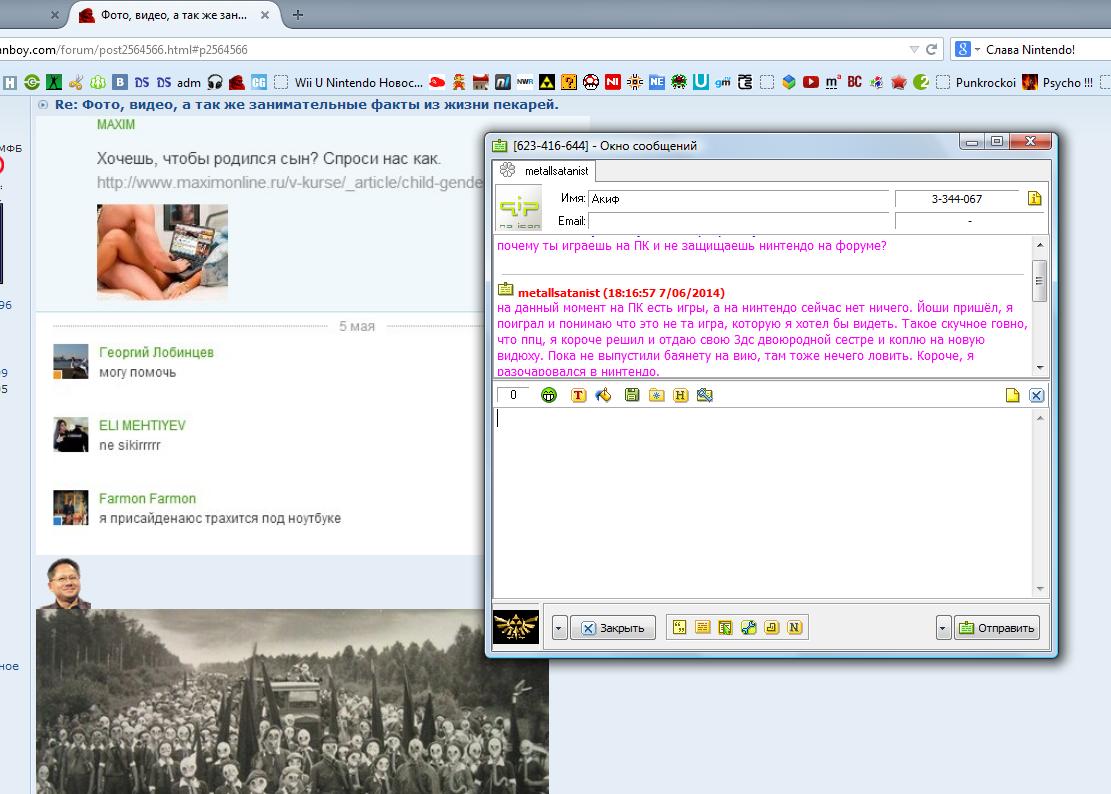Viewport: 1111px width, 794px height.
Task: Click the red T font icon
Action: click(x=578, y=395)
